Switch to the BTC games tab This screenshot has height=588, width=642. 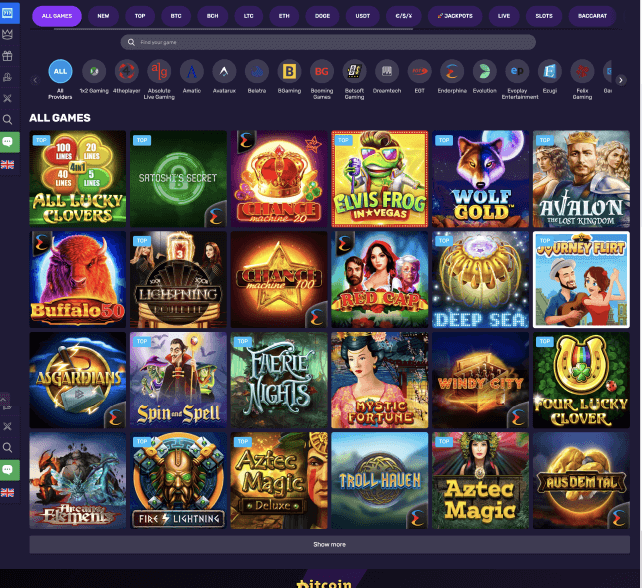[x=176, y=16]
